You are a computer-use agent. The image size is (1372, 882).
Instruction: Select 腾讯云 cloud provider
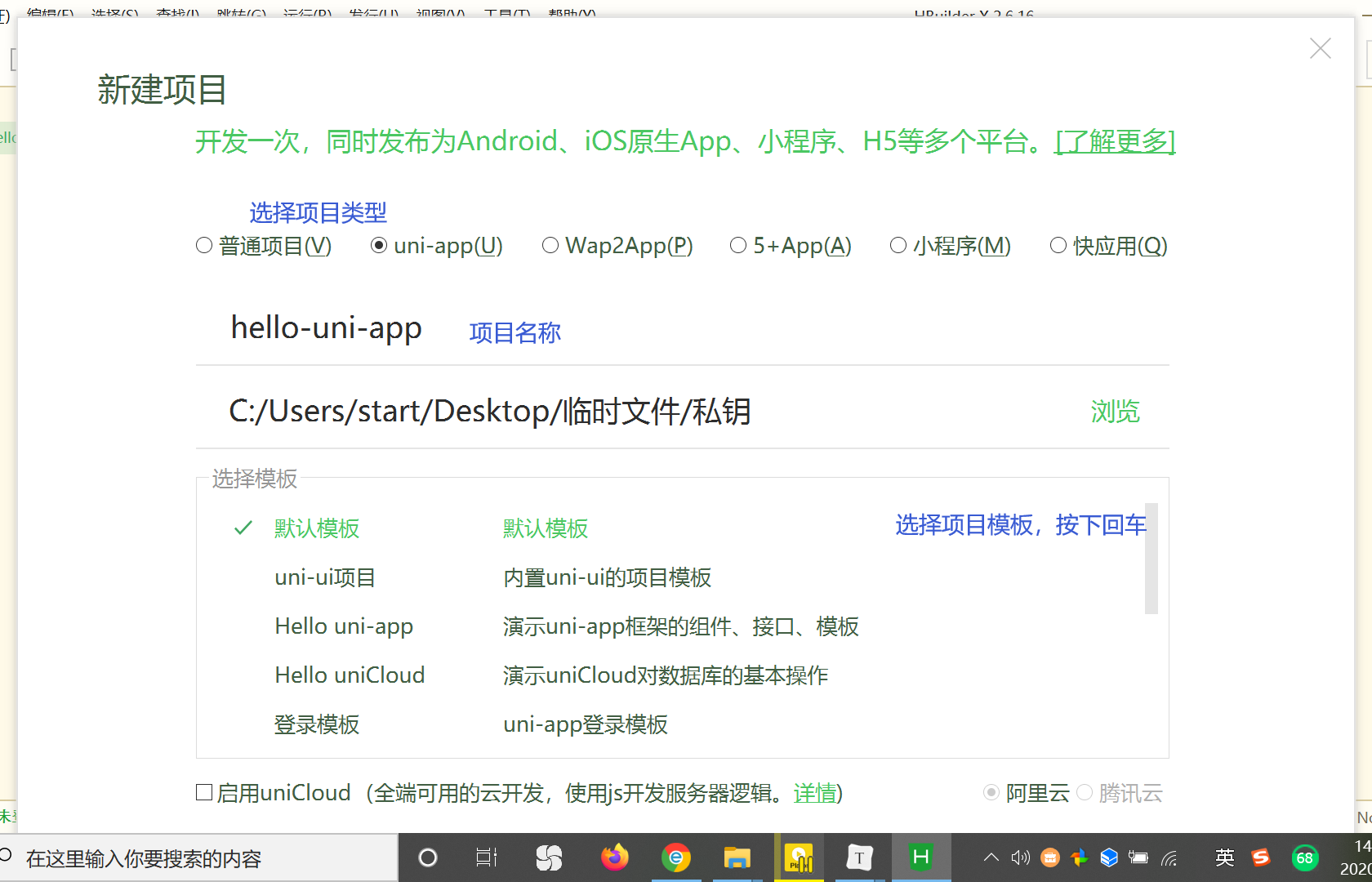pos(1120,793)
